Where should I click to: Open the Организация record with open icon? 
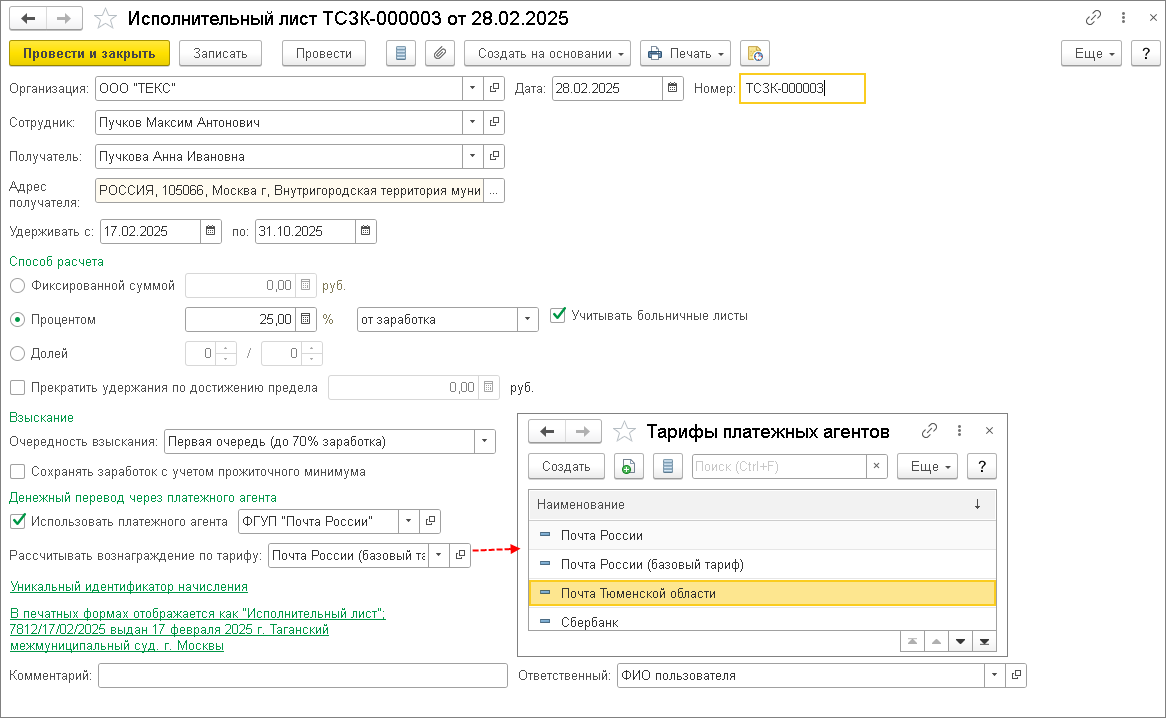tap(495, 88)
